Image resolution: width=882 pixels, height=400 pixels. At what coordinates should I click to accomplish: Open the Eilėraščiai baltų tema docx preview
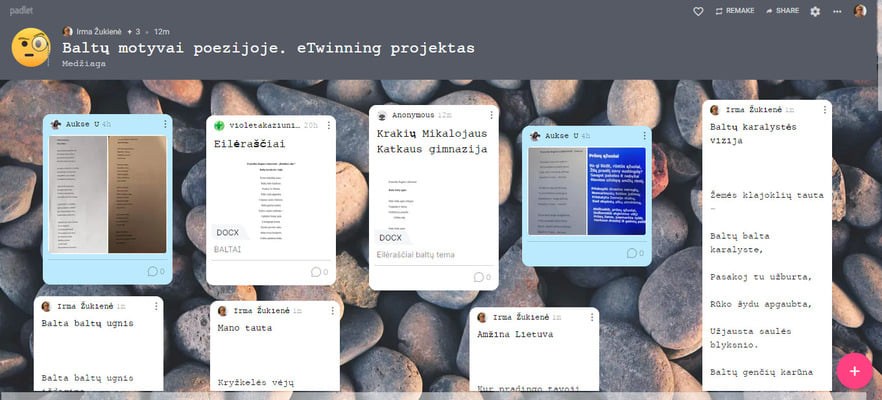click(x=433, y=204)
